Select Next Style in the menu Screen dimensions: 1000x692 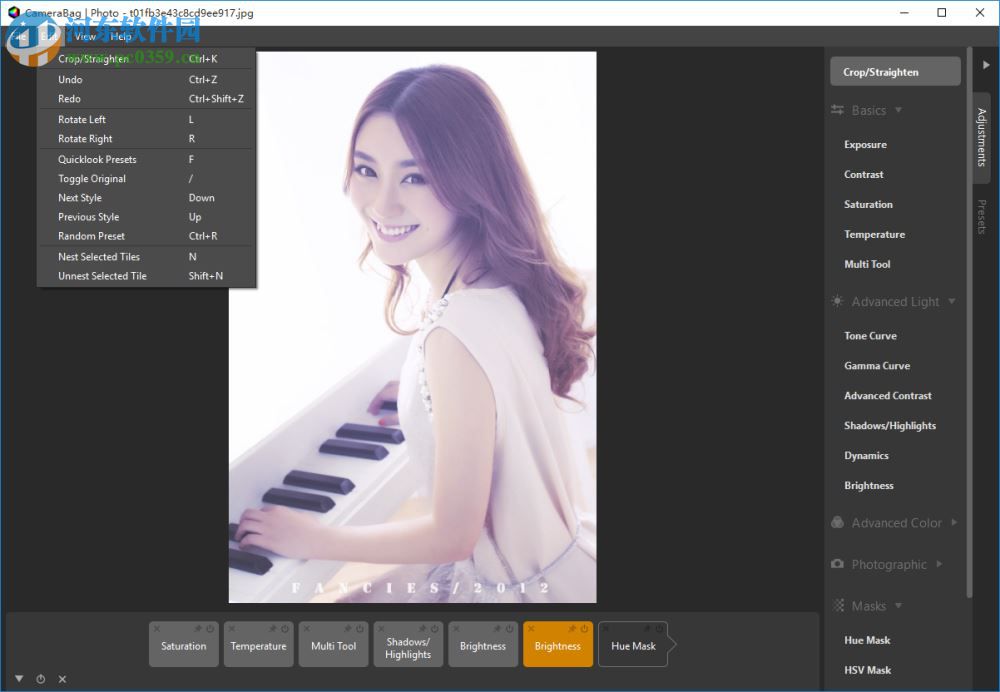pos(146,198)
